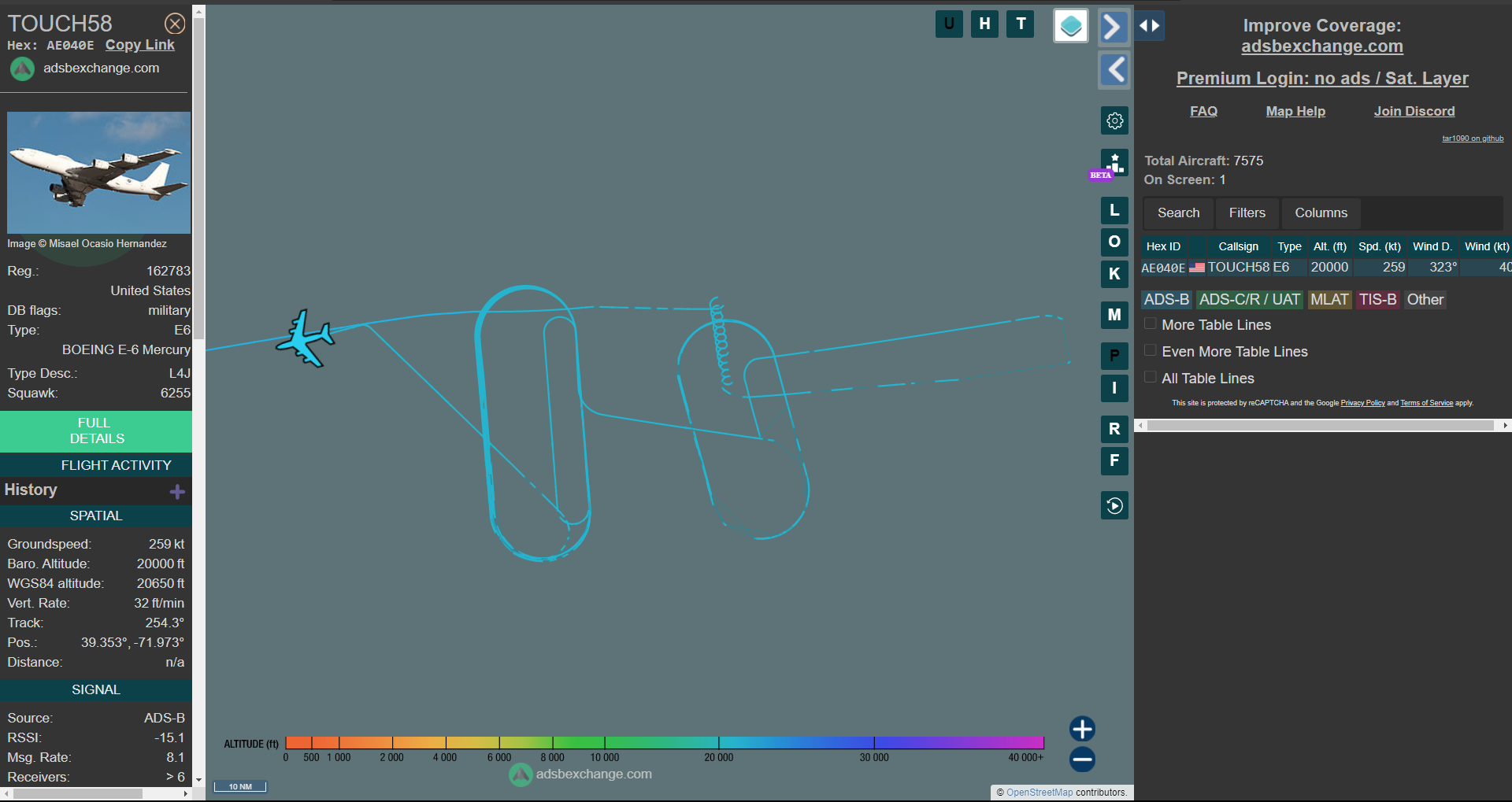Open Premium Login link
Screen dimensions: 1512x802
tap(1322, 79)
